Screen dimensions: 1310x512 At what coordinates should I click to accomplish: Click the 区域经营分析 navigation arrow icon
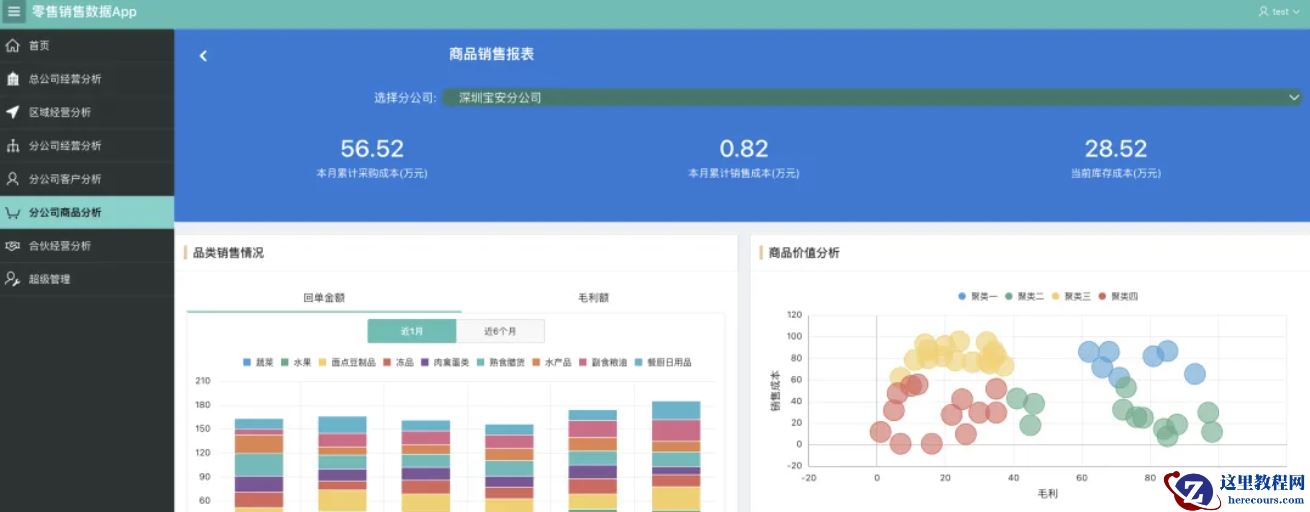[13, 112]
